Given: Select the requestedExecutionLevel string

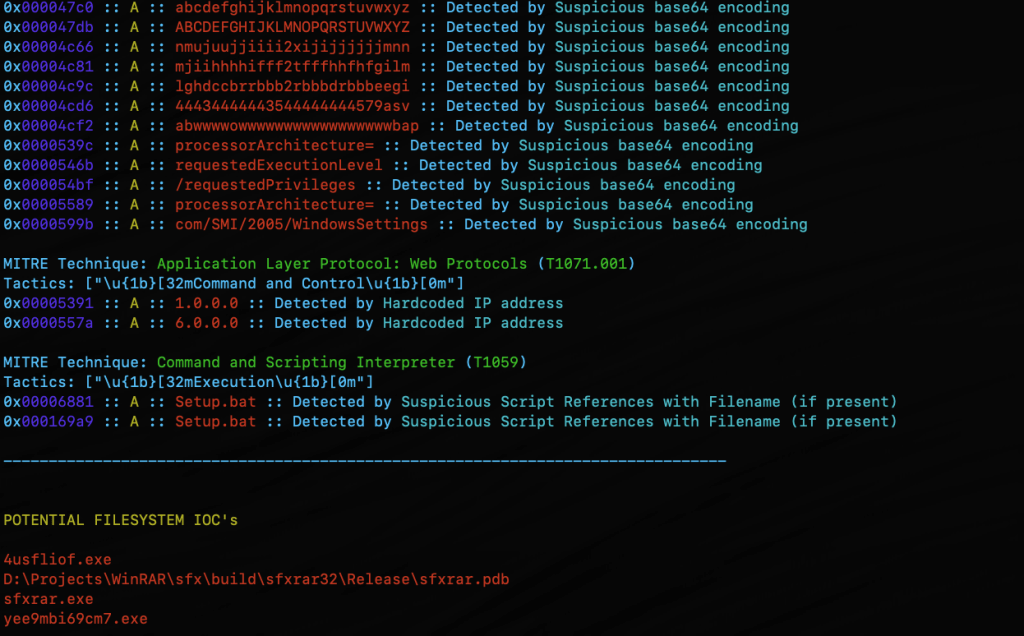Looking at the screenshot, I should 279,165.
